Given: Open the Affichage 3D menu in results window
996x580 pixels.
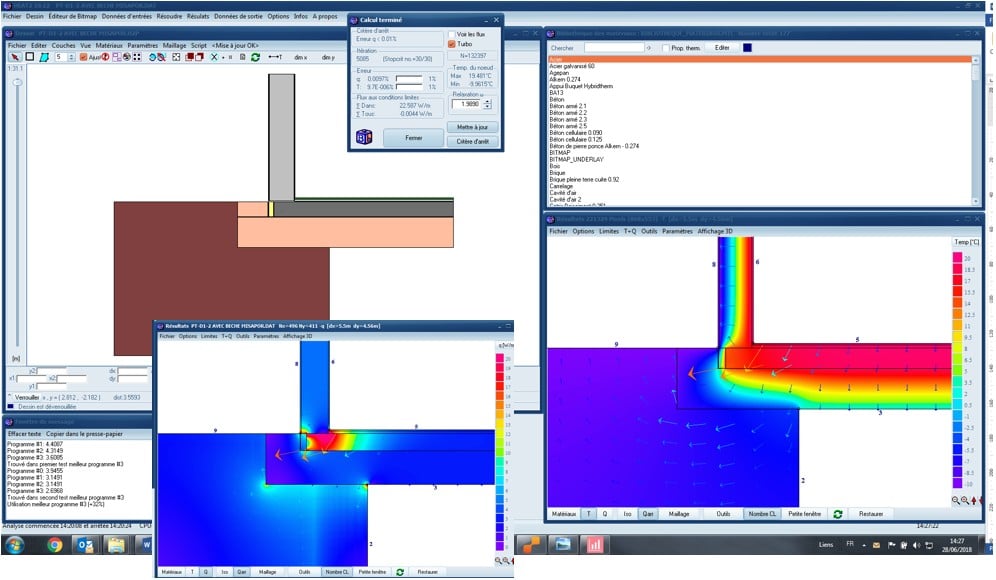Looking at the screenshot, I should (716, 231).
